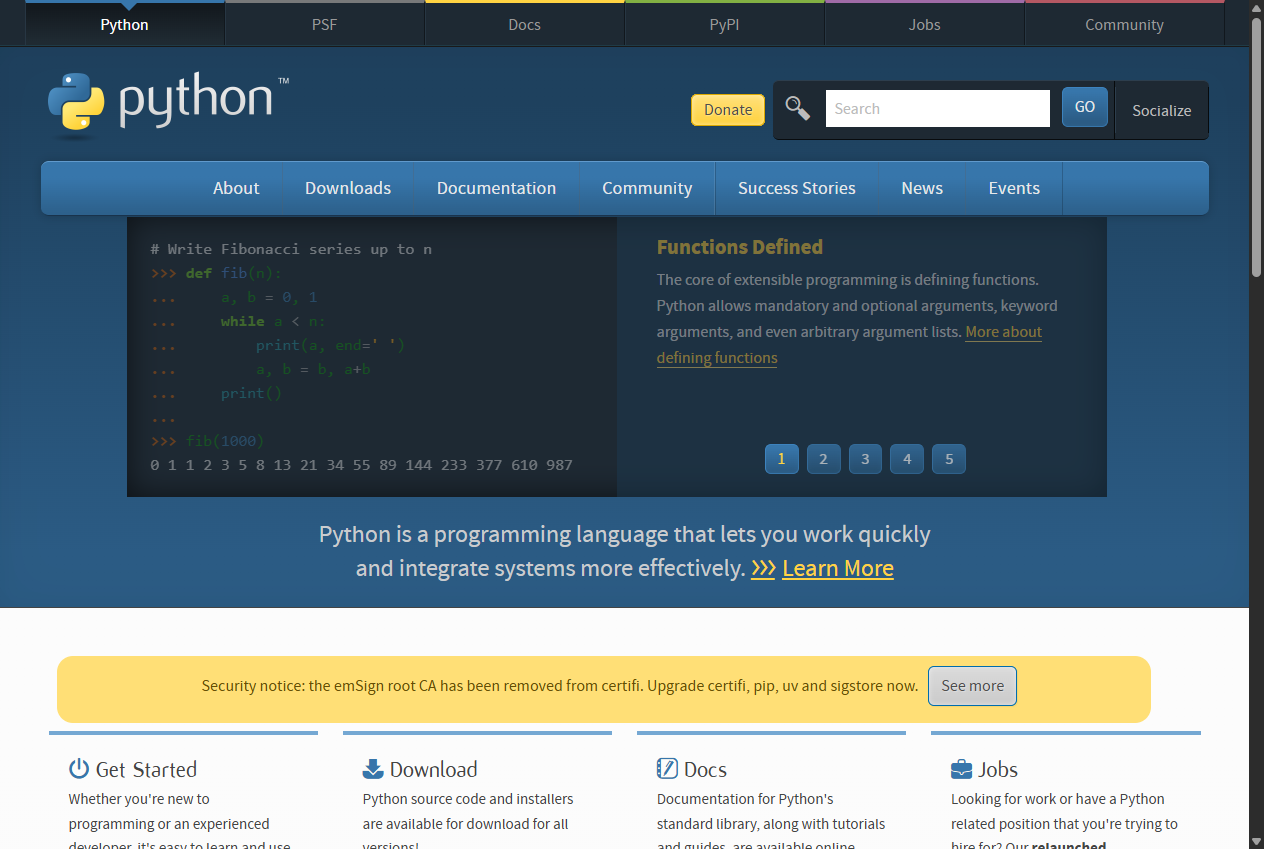
Task: Click the GO search button
Action: point(1085,107)
